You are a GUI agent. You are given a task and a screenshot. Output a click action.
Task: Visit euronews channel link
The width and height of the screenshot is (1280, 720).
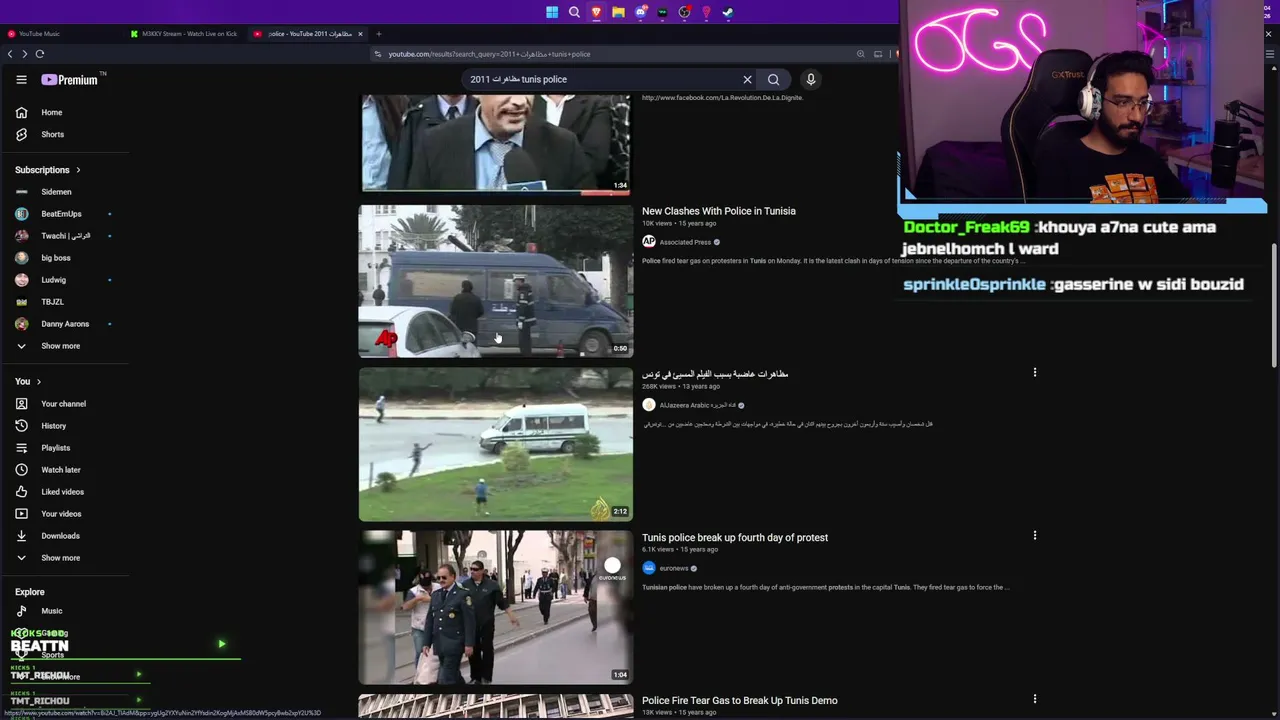pyautogui.click(x=673, y=568)
